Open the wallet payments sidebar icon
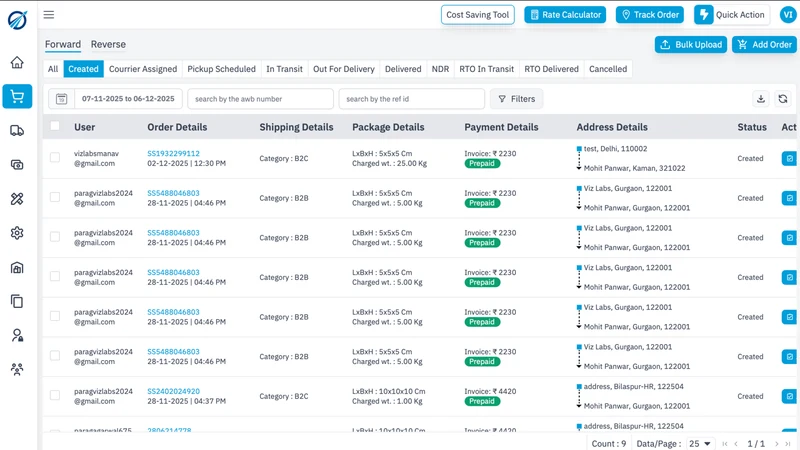 click(x=17, y=165)
